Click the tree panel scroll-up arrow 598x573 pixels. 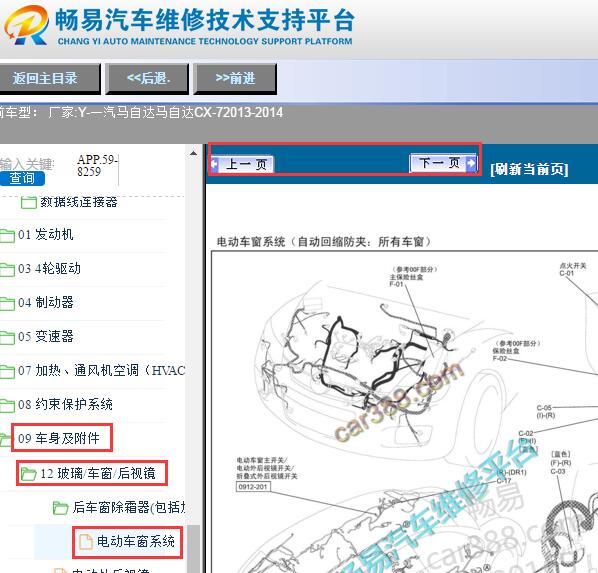point(193,153)
